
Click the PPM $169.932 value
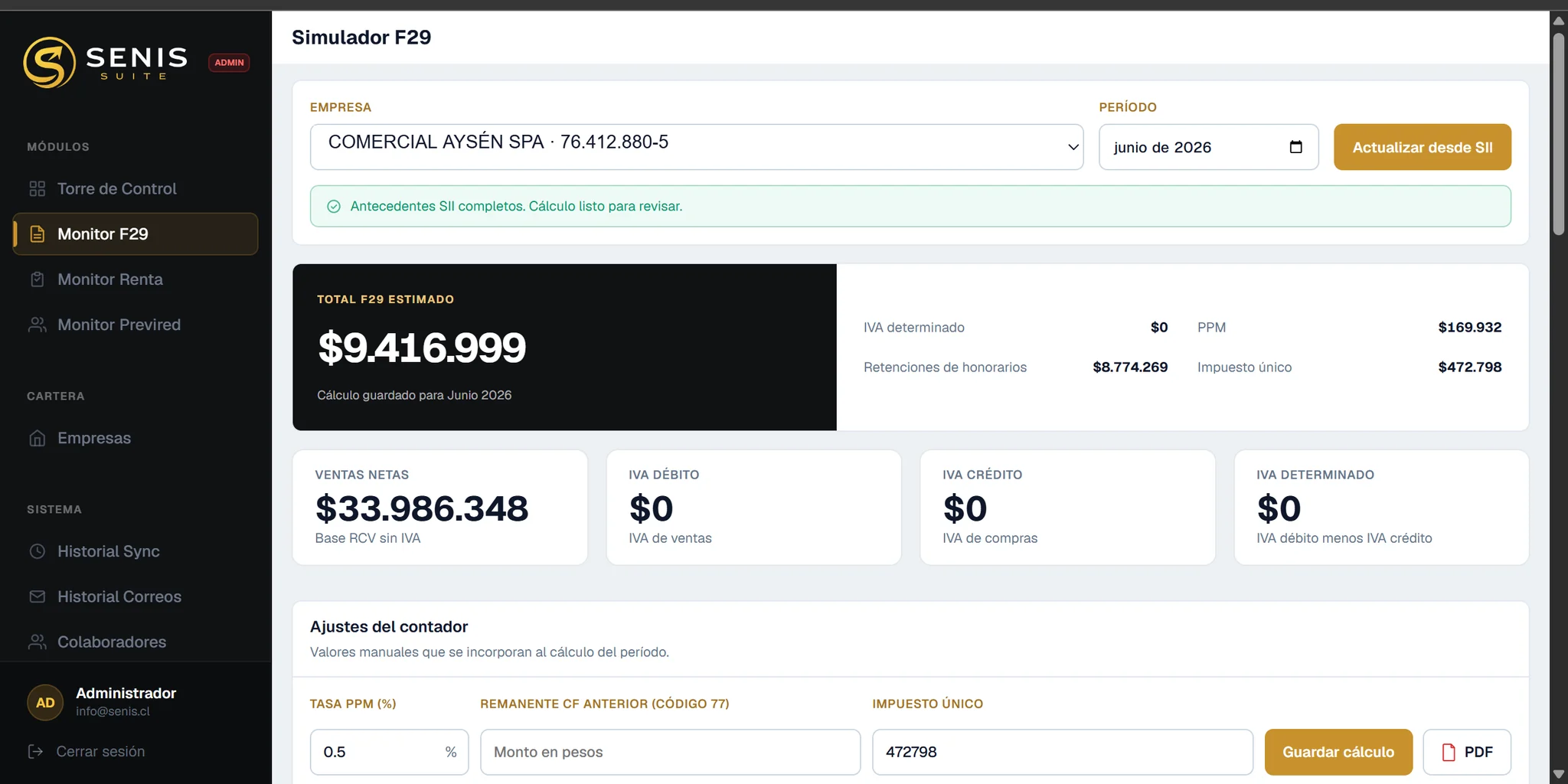click(x=1470, y=327)
